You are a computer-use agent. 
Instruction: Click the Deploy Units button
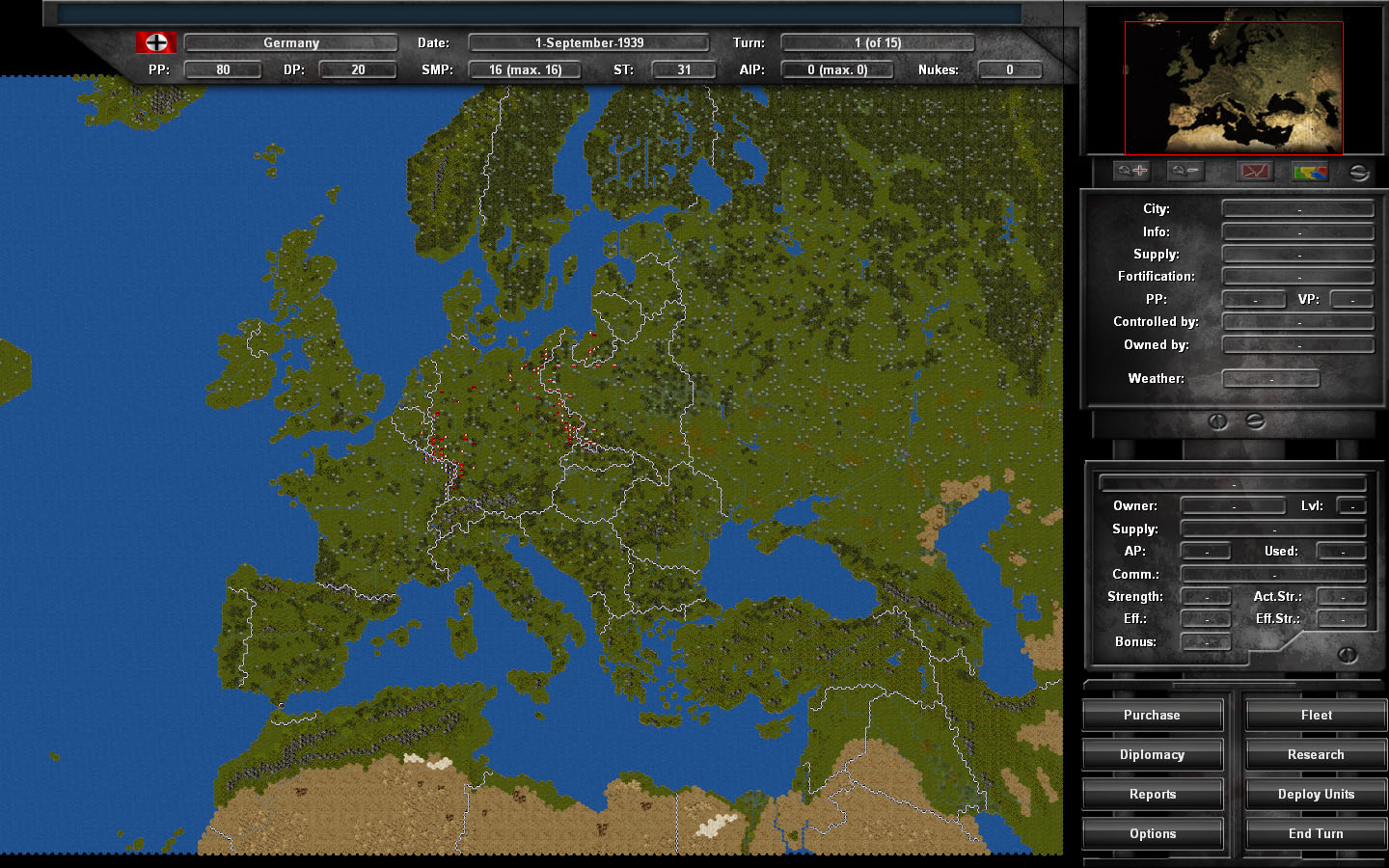(x=1316, y=795)
